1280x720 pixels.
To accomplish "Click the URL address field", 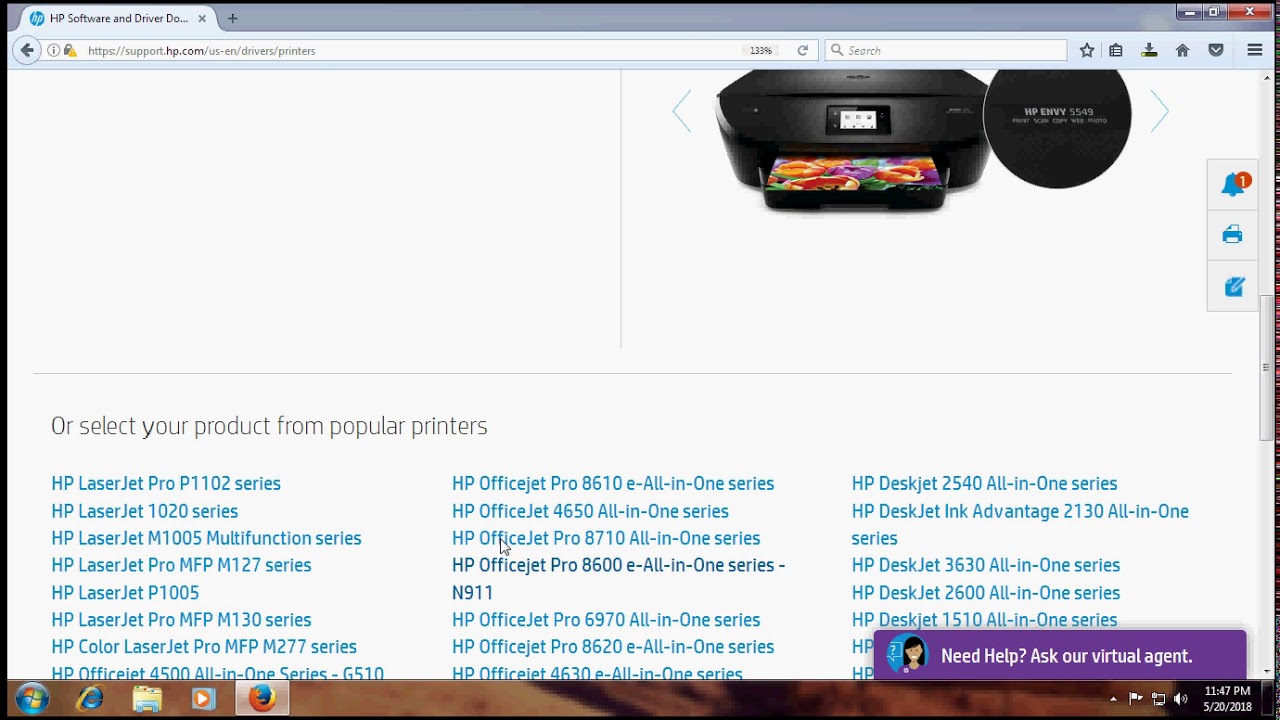I will pyautogui.click(x=410, y=50).
